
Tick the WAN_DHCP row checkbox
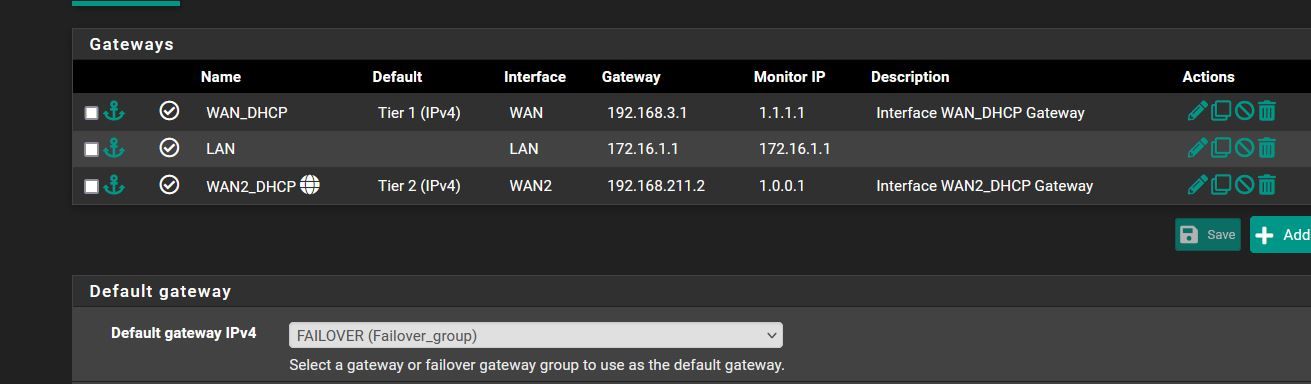click(x=91, y=113)
